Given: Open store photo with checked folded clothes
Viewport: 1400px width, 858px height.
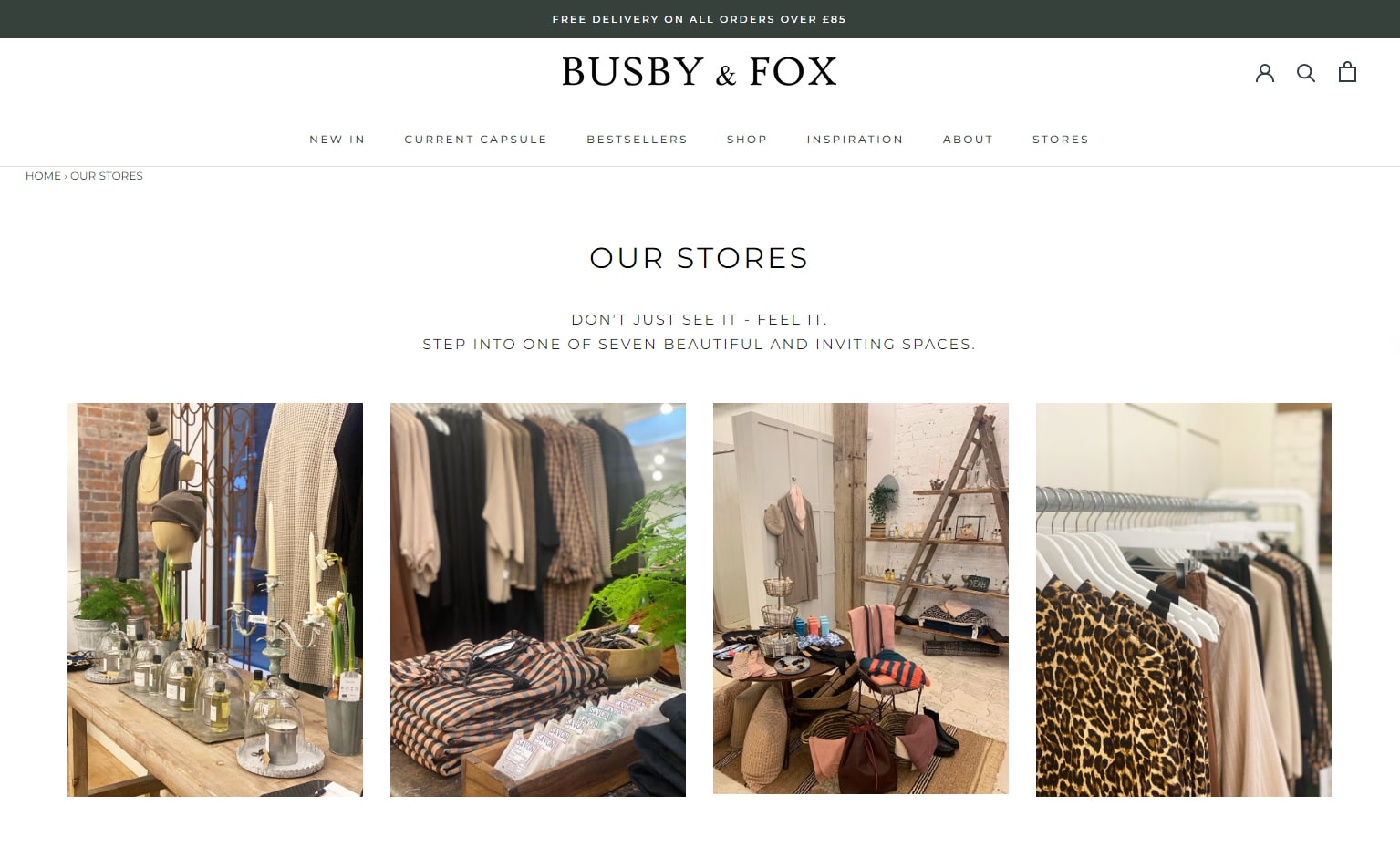Looking at the screenshot, I should [538, 600].
